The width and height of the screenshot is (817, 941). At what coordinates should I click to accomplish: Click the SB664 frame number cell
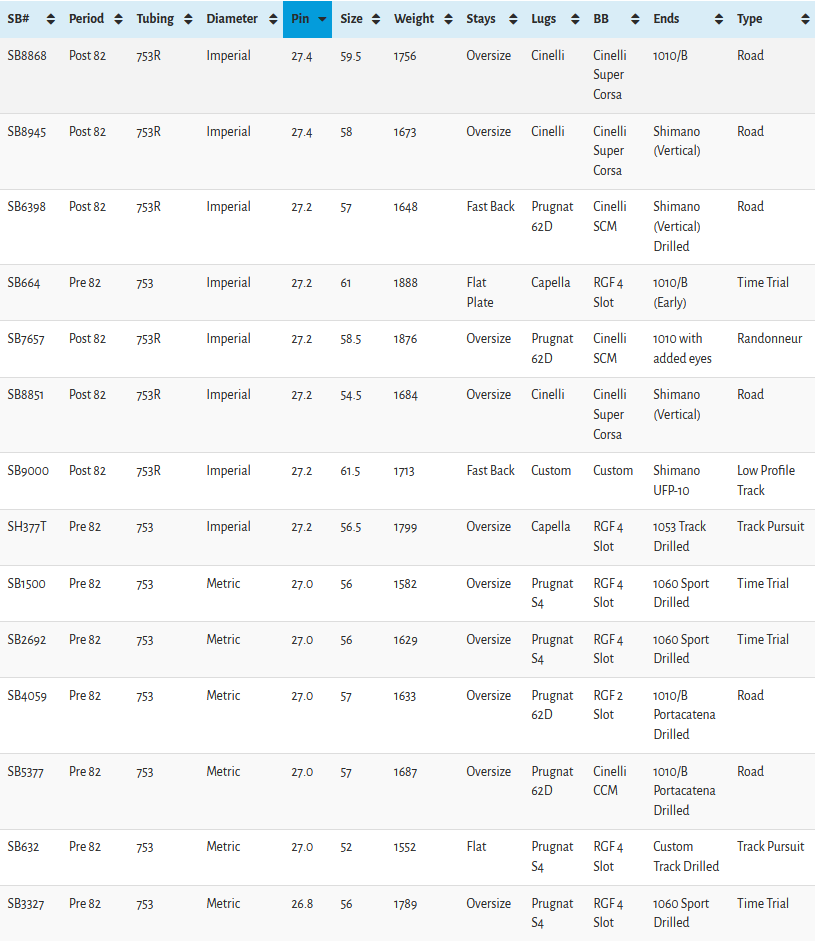pos(24,283)
